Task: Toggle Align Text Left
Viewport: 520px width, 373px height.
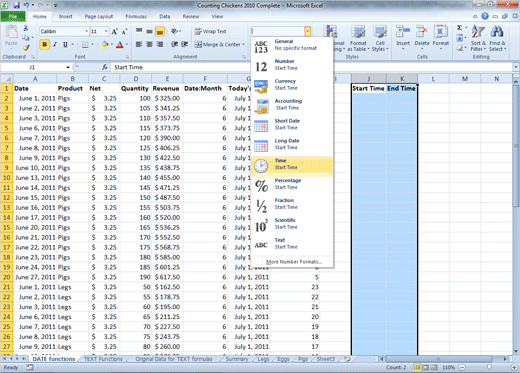Action: [139, 44]
